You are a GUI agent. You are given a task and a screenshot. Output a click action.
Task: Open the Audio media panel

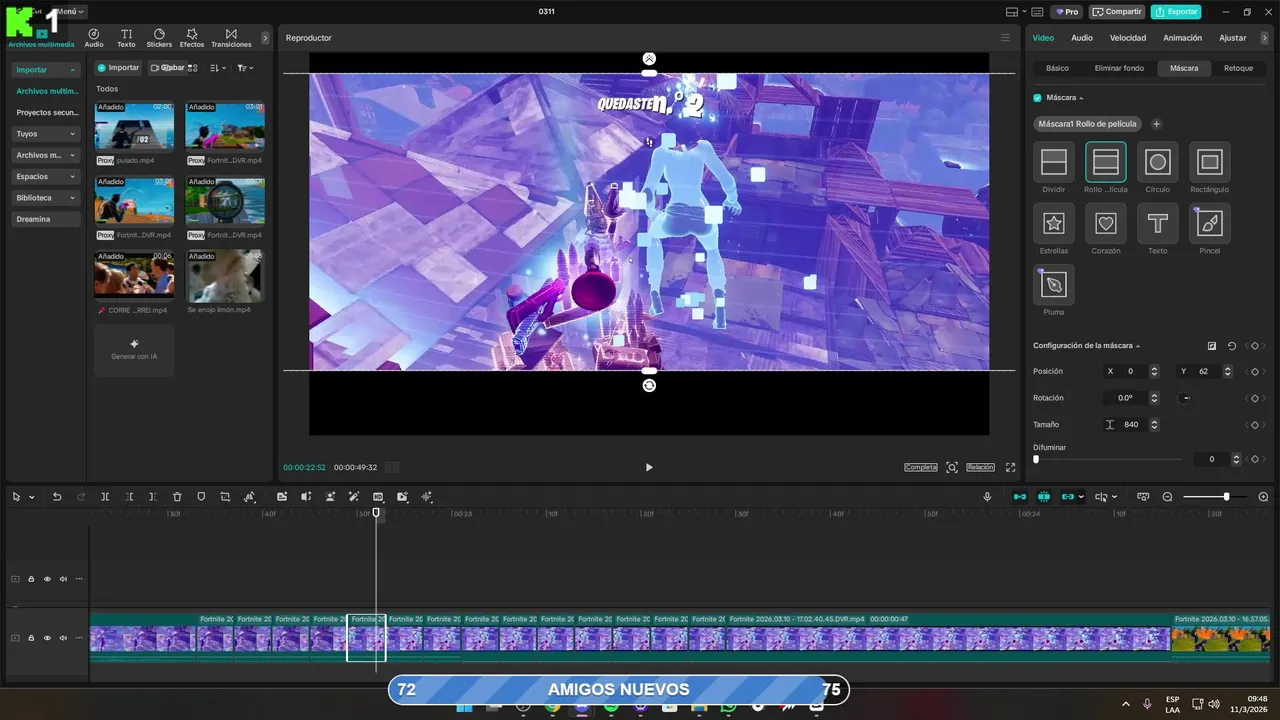94,38
